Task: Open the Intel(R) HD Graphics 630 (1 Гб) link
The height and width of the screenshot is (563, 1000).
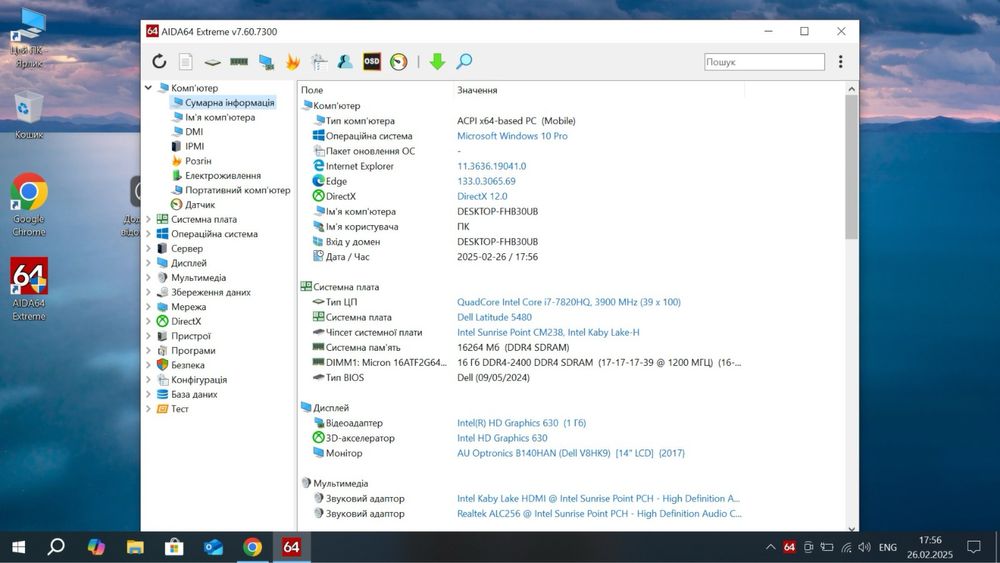Action: click(521, 423)
